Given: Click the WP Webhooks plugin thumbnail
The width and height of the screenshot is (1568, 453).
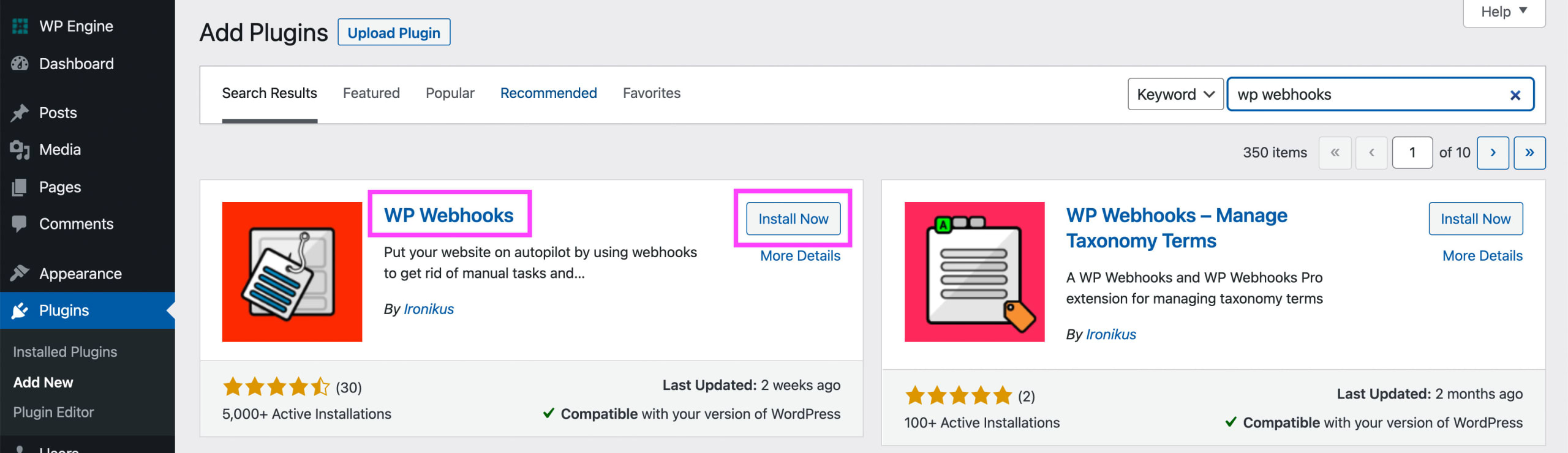Looking at the screenshot, I should (292, 272).
